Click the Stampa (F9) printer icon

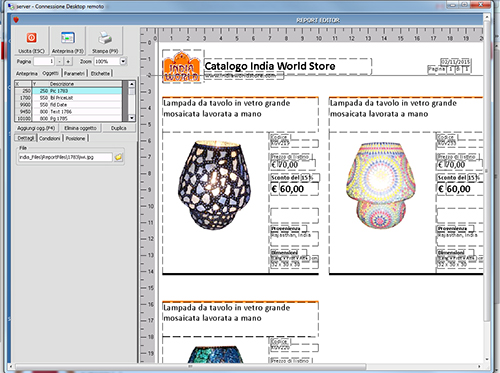pos(105,38)
